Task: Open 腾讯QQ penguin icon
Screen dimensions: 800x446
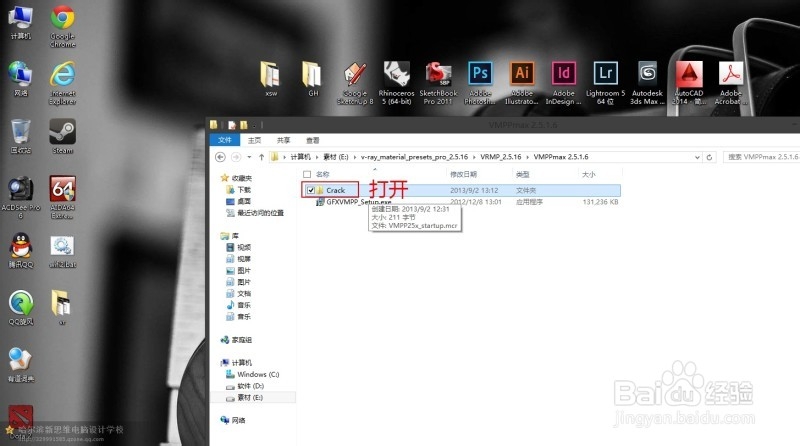Action: click(20, 251)
